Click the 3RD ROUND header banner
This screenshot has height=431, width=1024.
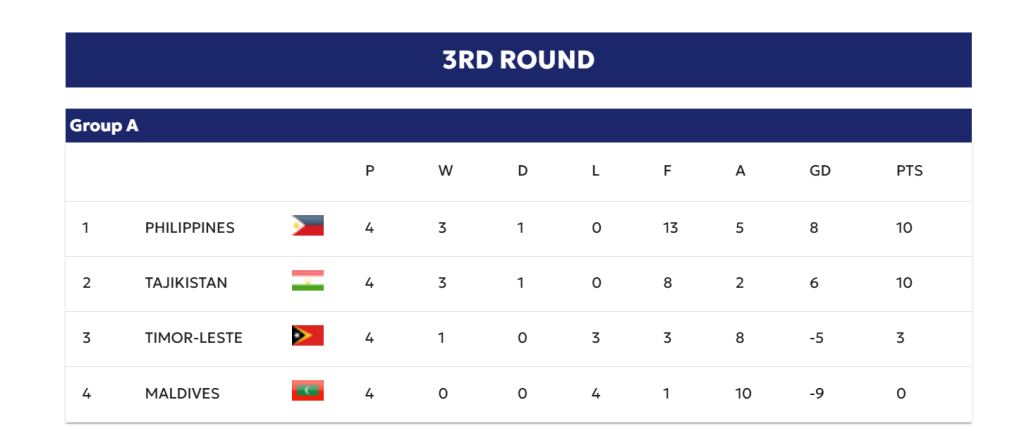[518, 60]
